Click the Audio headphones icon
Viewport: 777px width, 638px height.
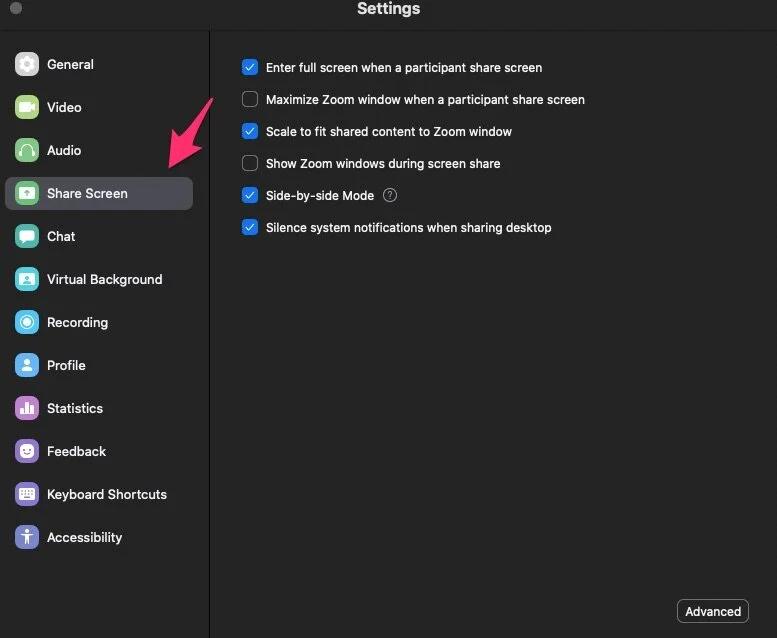point(27,150)
